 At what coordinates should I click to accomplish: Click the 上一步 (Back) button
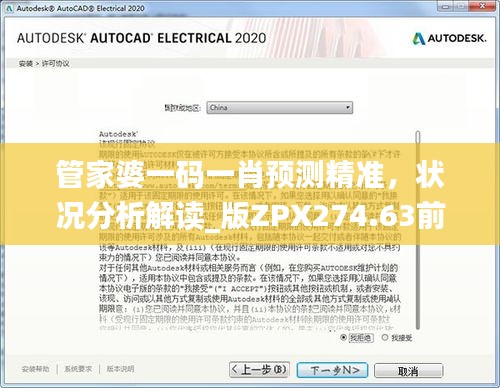259,370
